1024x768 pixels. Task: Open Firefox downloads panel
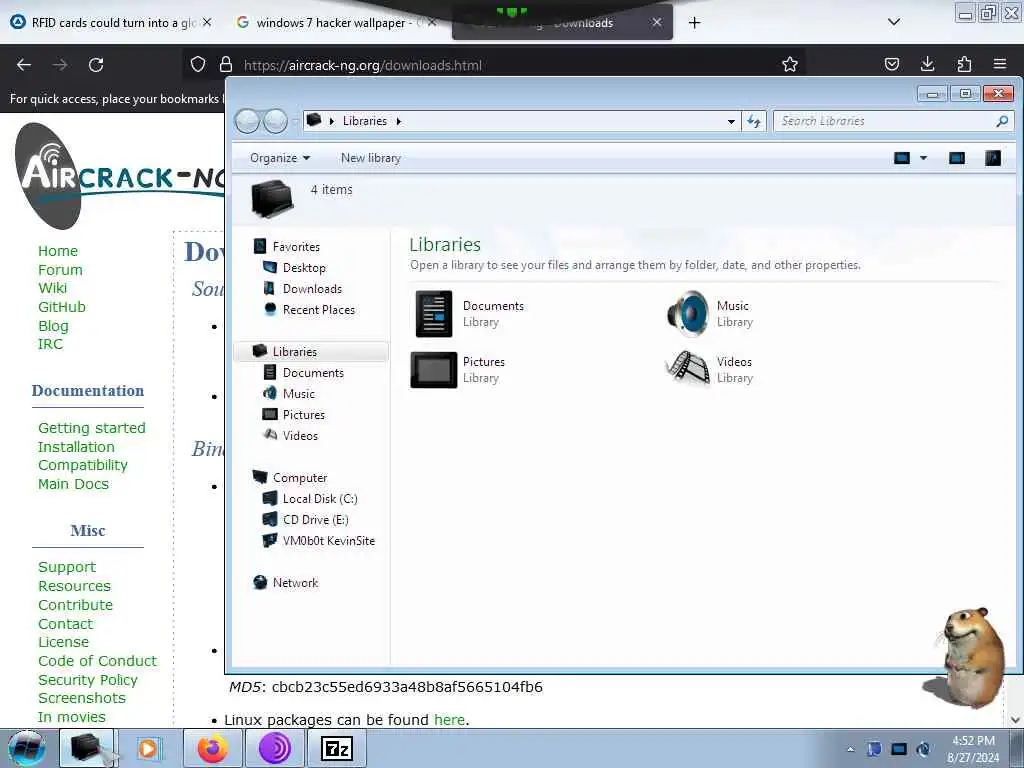[927, 64]
